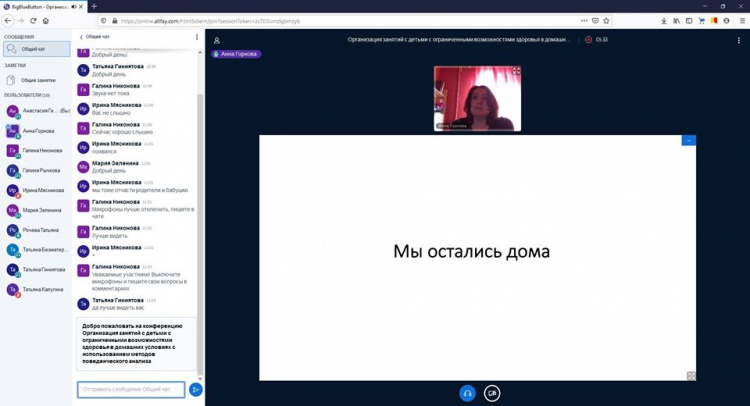Image resolution: width=750 pixels, height=406 pixels.
Task: Click the audio headset button
Action: [467, 393]
